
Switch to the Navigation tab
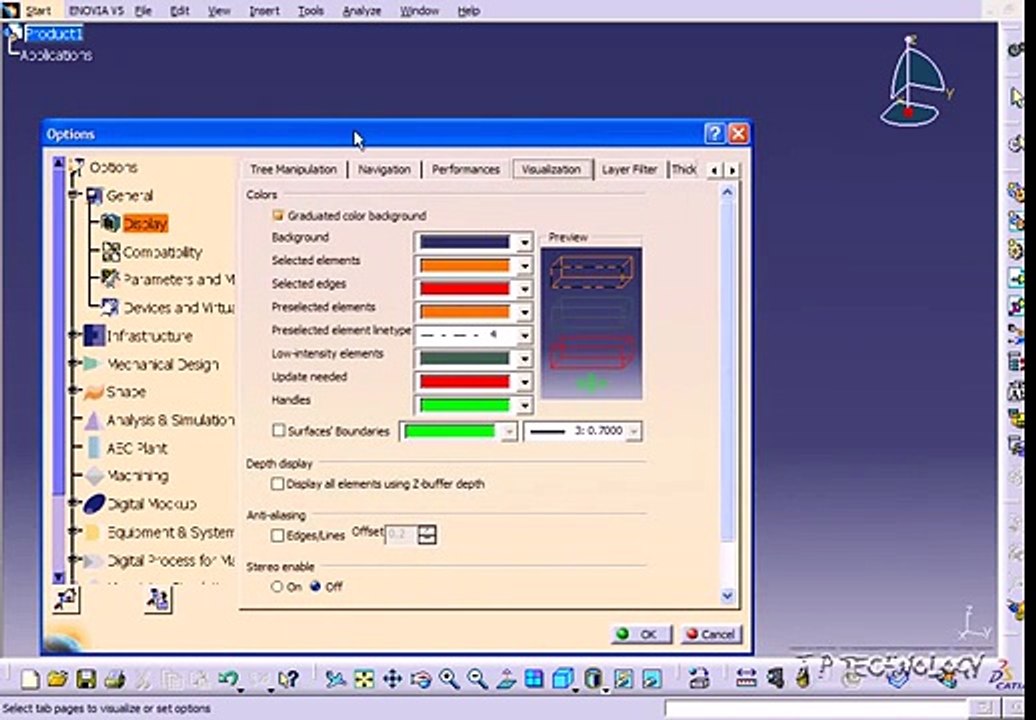click(384, 170)
